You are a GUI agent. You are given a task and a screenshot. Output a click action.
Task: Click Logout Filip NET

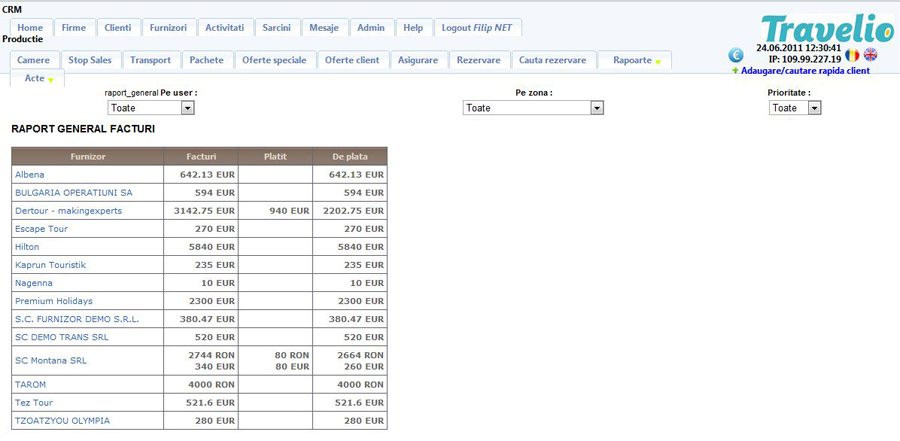click(x=477, y=28)
